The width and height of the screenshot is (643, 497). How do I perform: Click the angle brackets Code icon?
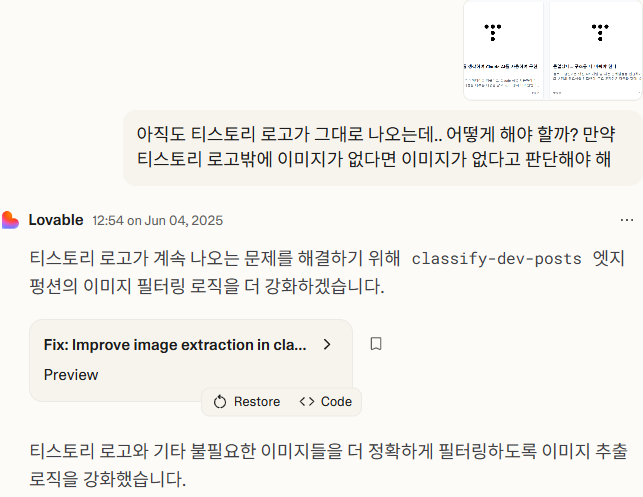(307, 401)
